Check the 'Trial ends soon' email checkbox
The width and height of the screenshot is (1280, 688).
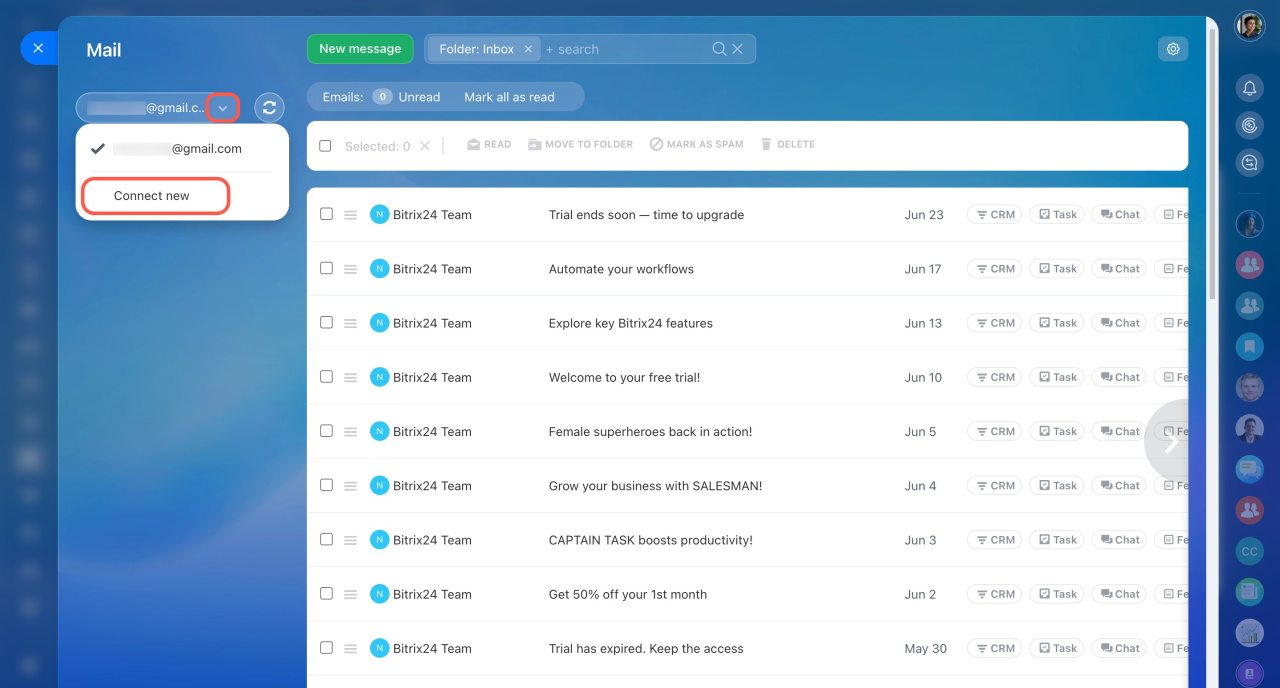326,214
